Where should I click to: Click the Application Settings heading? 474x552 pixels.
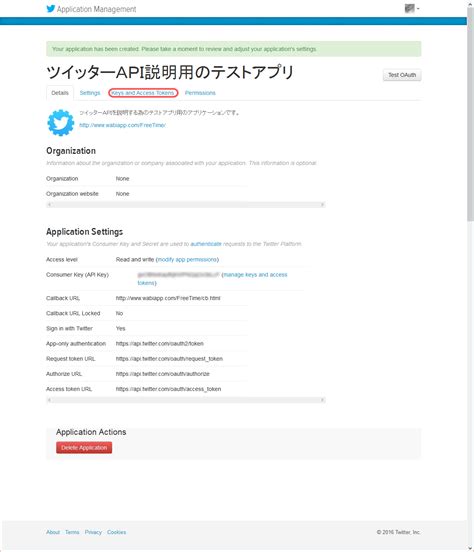[85, 232]
